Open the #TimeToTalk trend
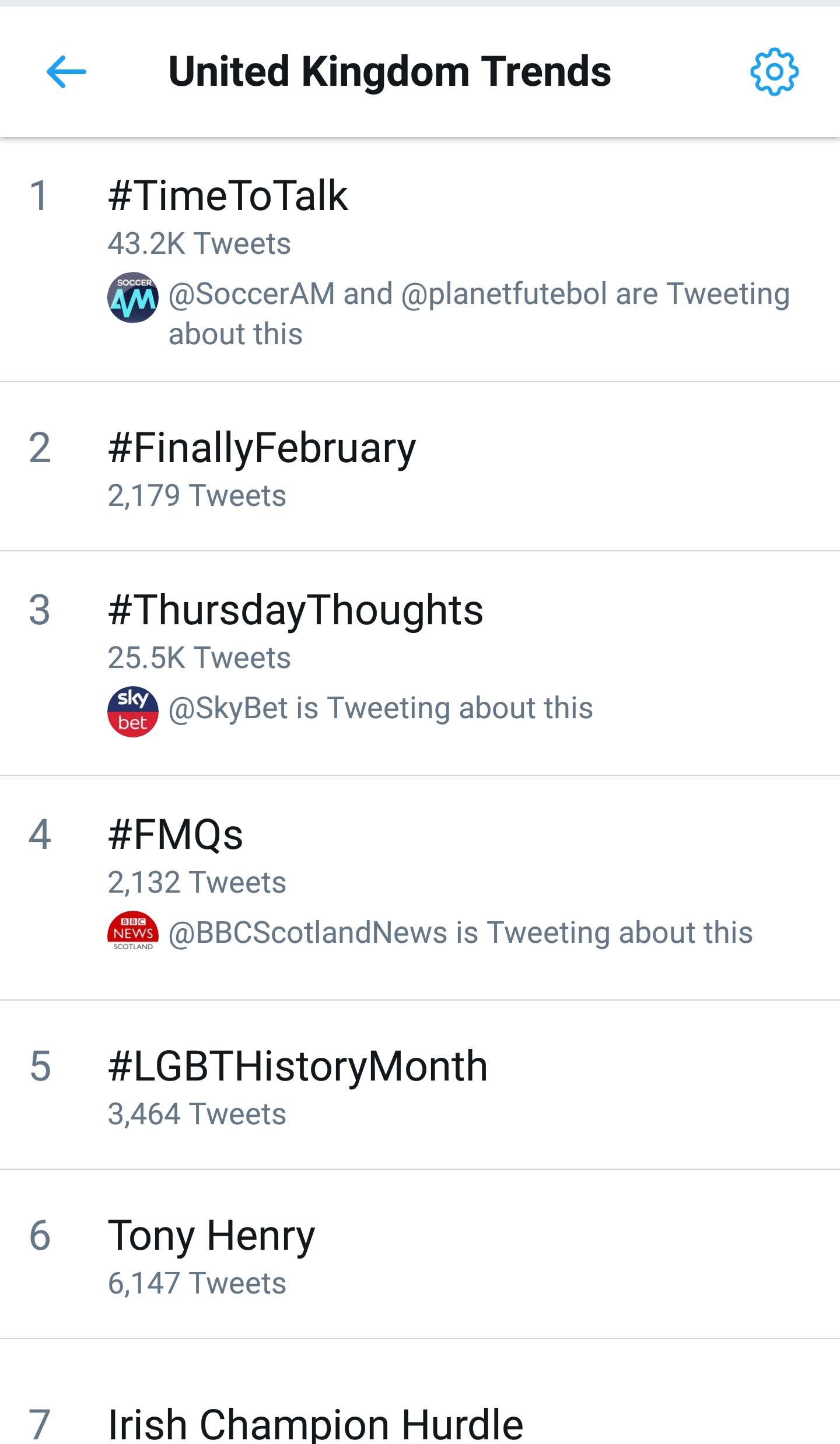The image size is (840, 1444). pos(228,196)
